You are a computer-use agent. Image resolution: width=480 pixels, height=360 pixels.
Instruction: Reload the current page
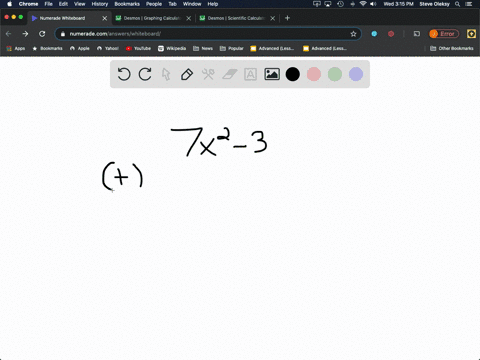tap(42, 34)
